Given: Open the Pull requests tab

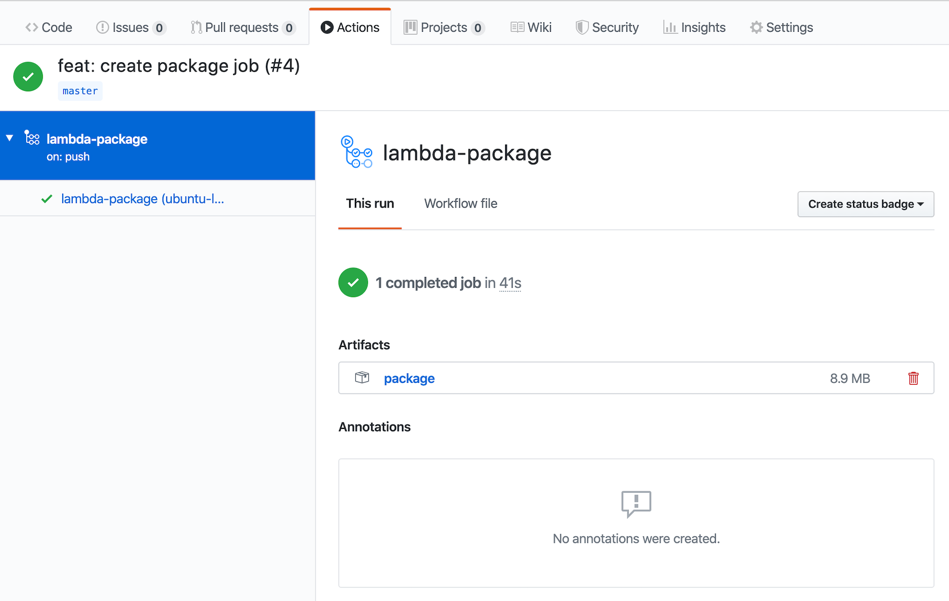Looking at the screenshot, I should pos(242,28).
